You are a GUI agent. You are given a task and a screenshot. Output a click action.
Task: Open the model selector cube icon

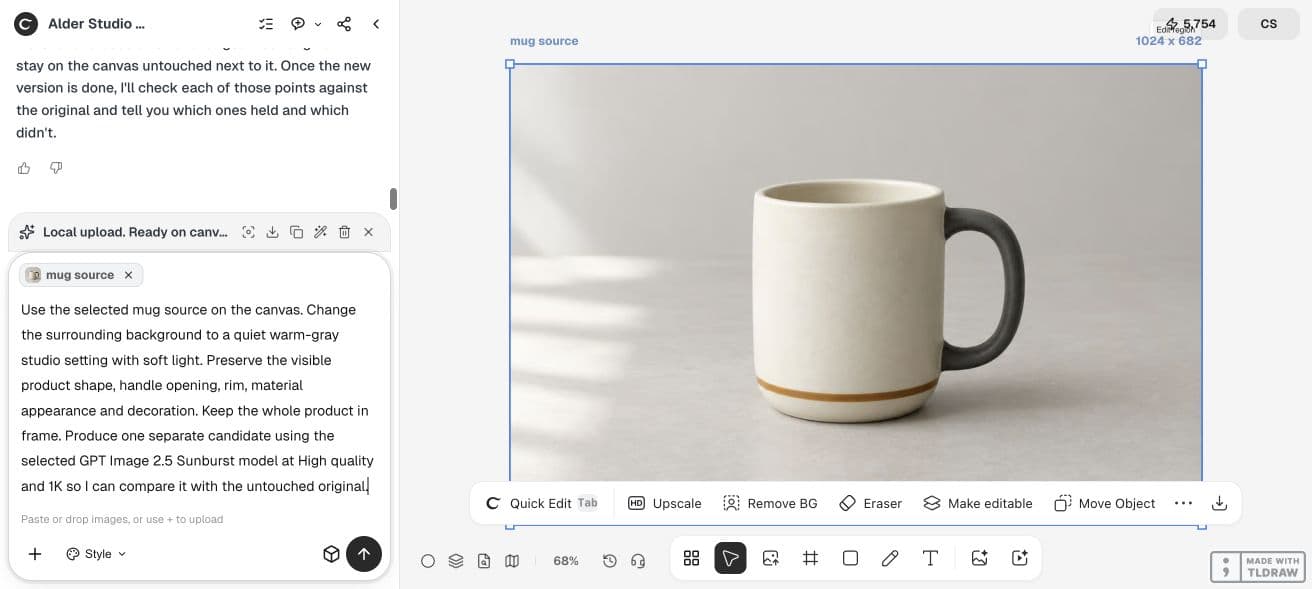(x=331, y=554)
